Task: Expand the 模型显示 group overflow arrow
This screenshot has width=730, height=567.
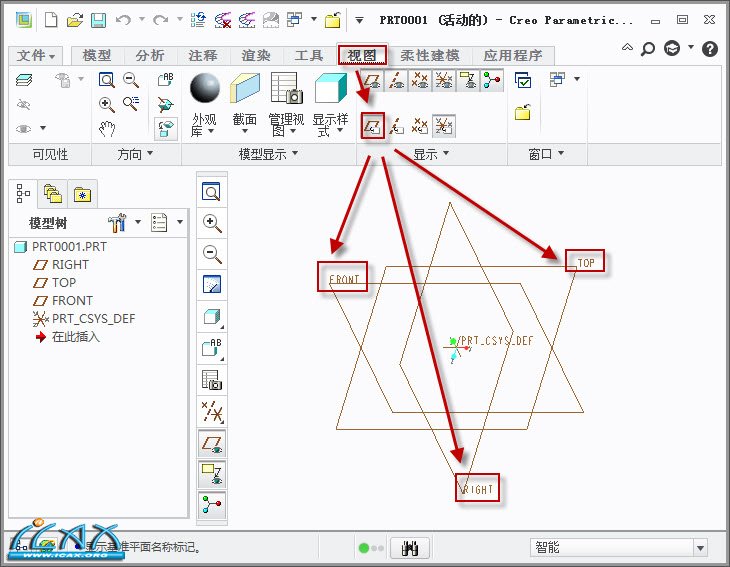Action: point(295,153)
